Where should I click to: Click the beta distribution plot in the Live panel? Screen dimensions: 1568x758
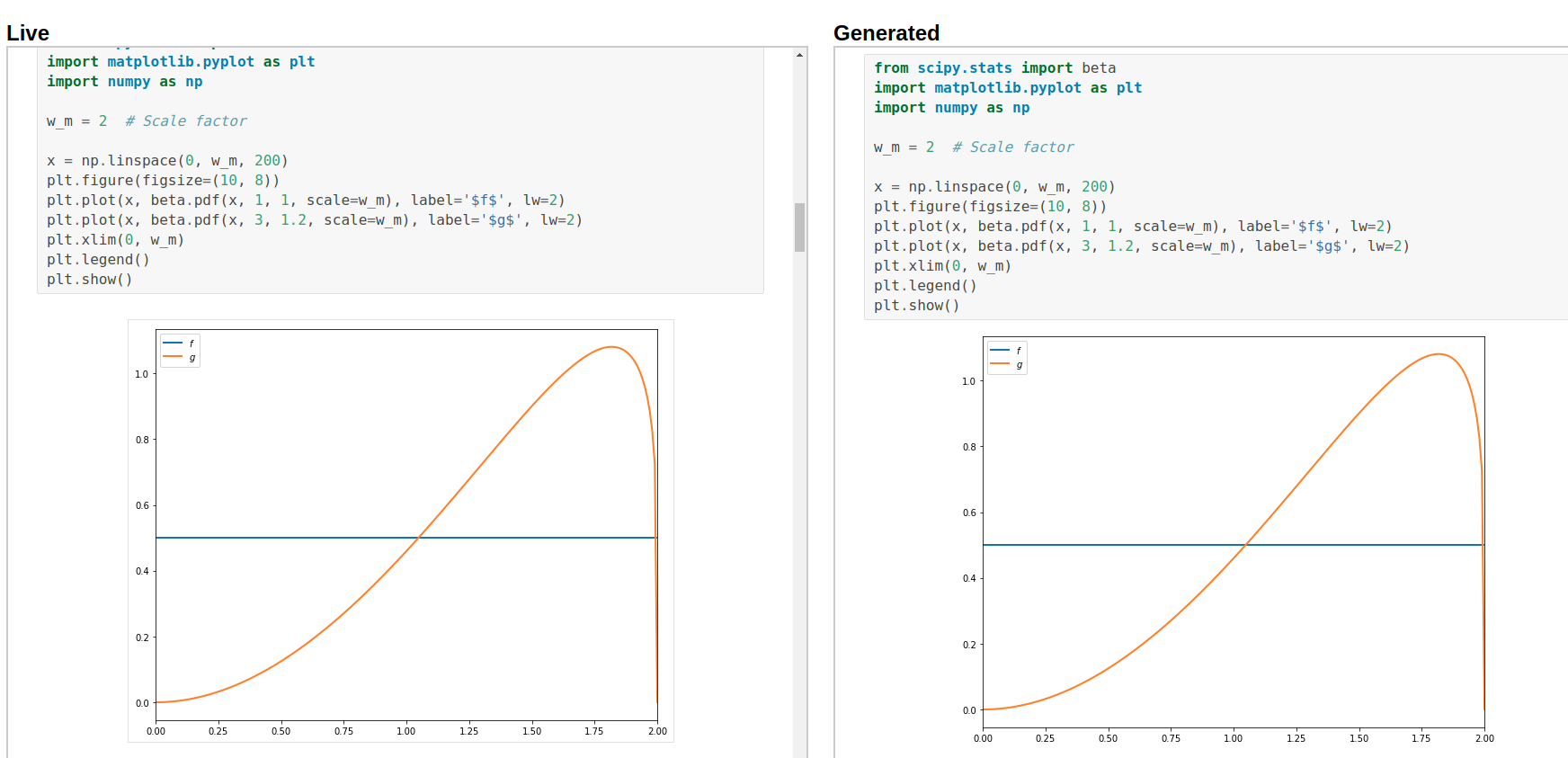pos(401,531)
